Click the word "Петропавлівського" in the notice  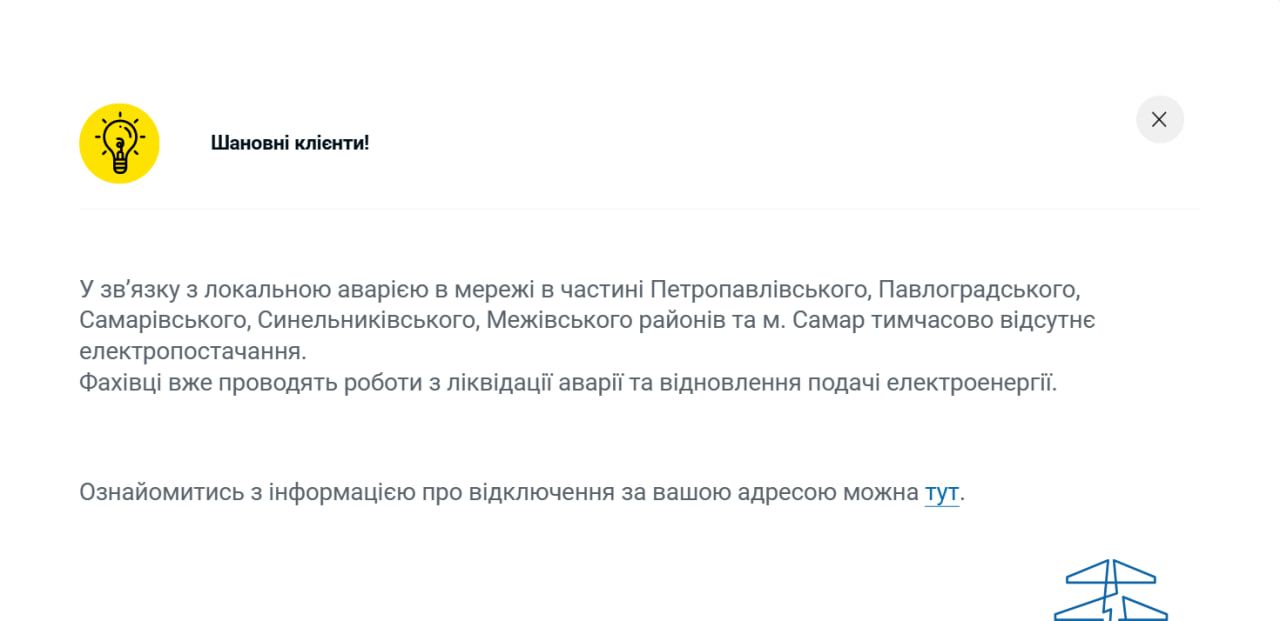(760, 290)
